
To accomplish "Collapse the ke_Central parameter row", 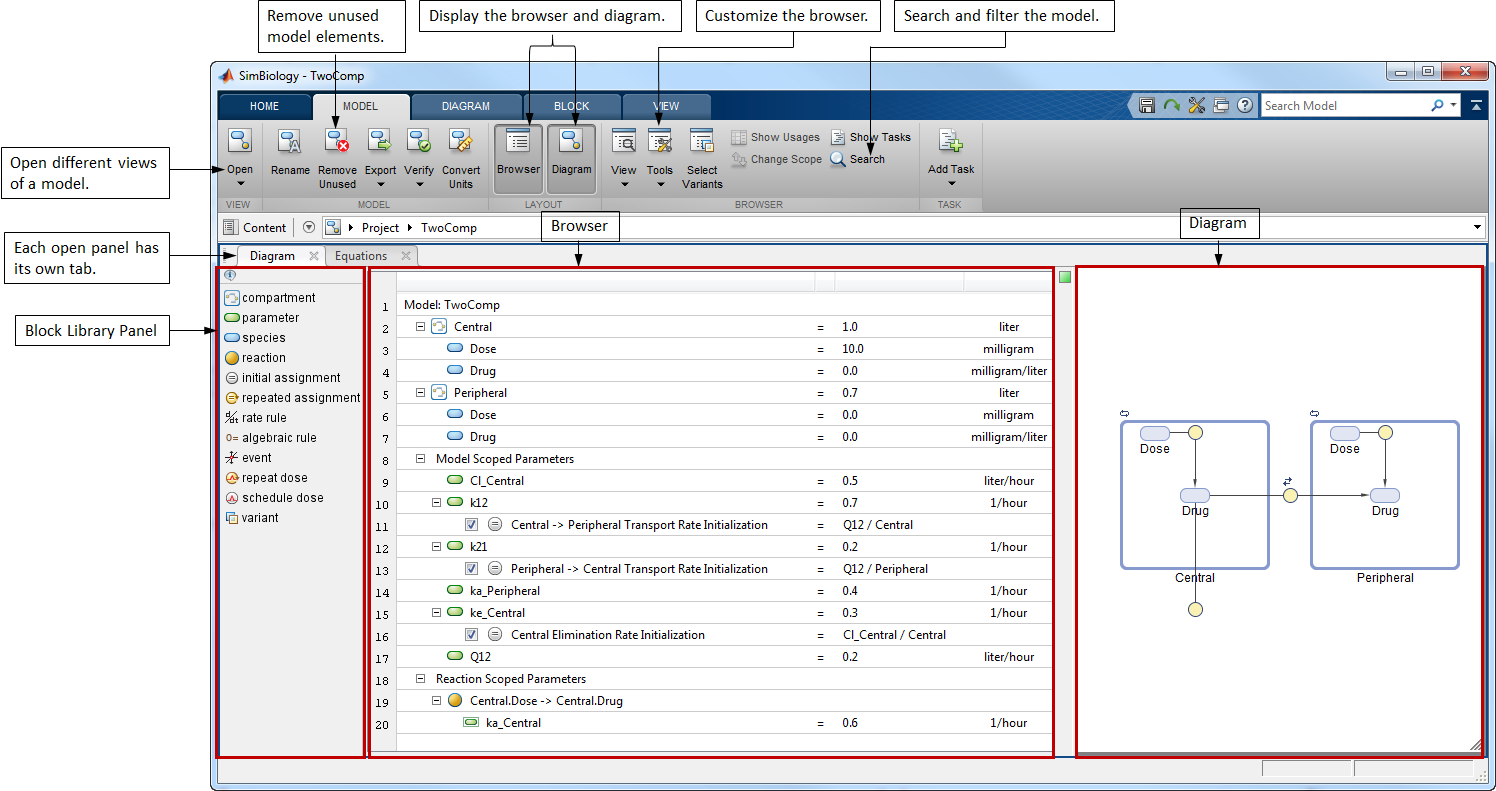I will pyautogui.click(x=437, y=613).
